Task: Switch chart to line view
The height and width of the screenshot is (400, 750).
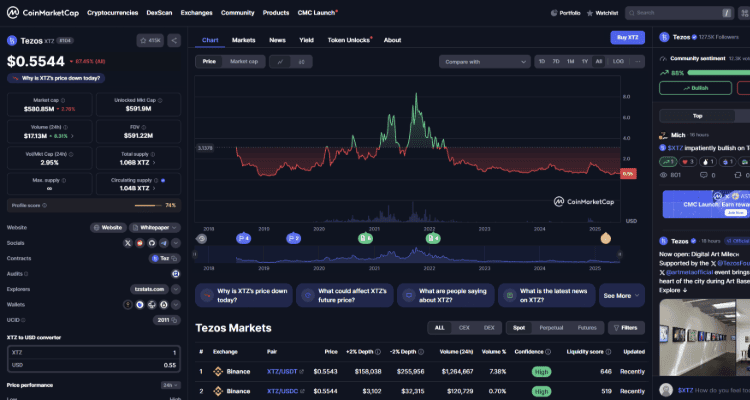Action: point(280,62)
